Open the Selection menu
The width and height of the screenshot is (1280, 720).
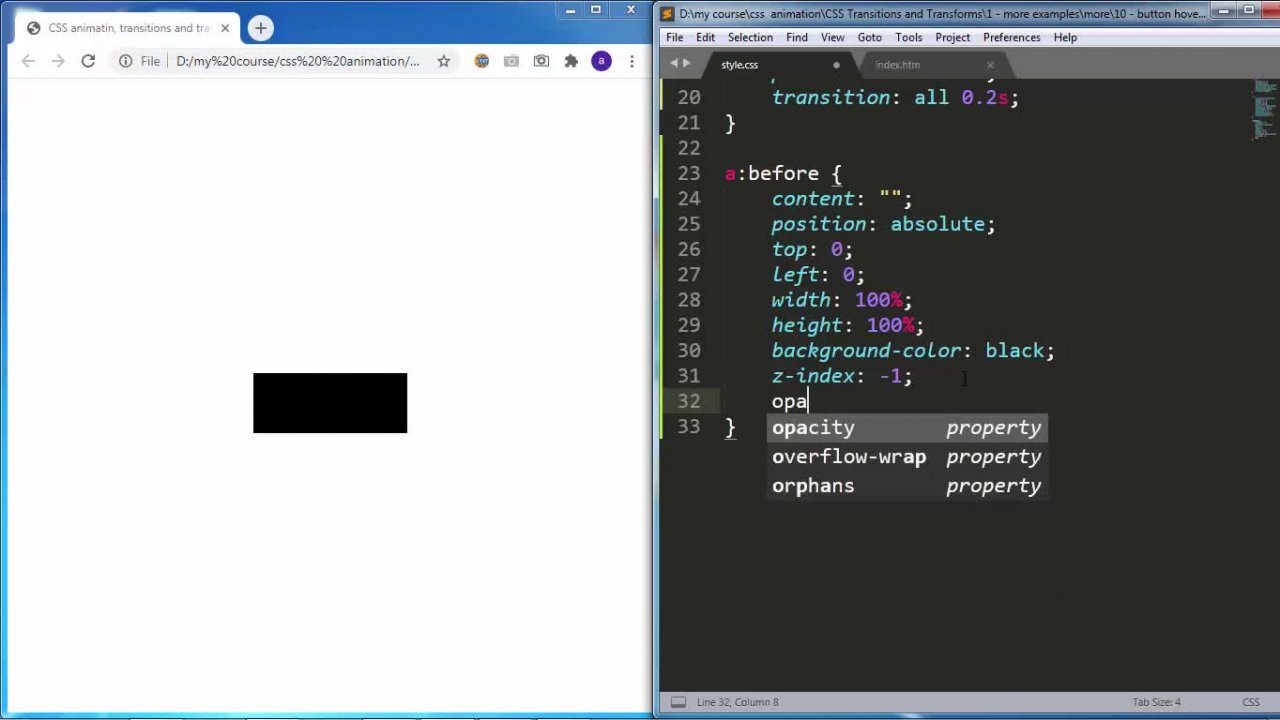pyautogui.click(x=750, y=37)
